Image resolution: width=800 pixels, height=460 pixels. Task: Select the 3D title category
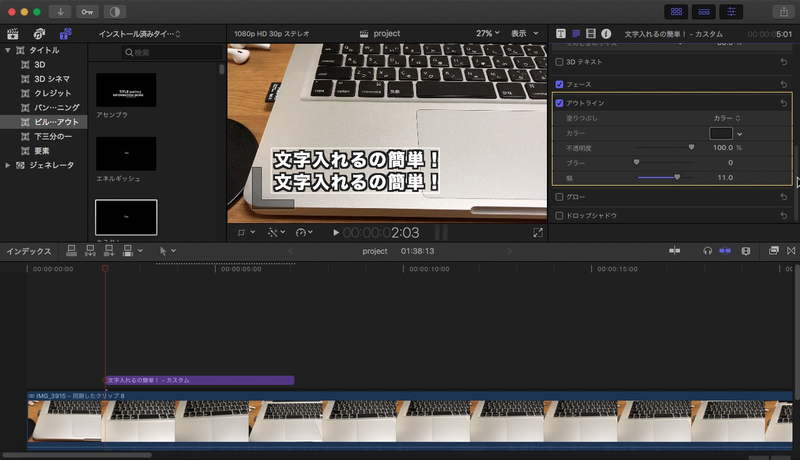pos(40,65)
